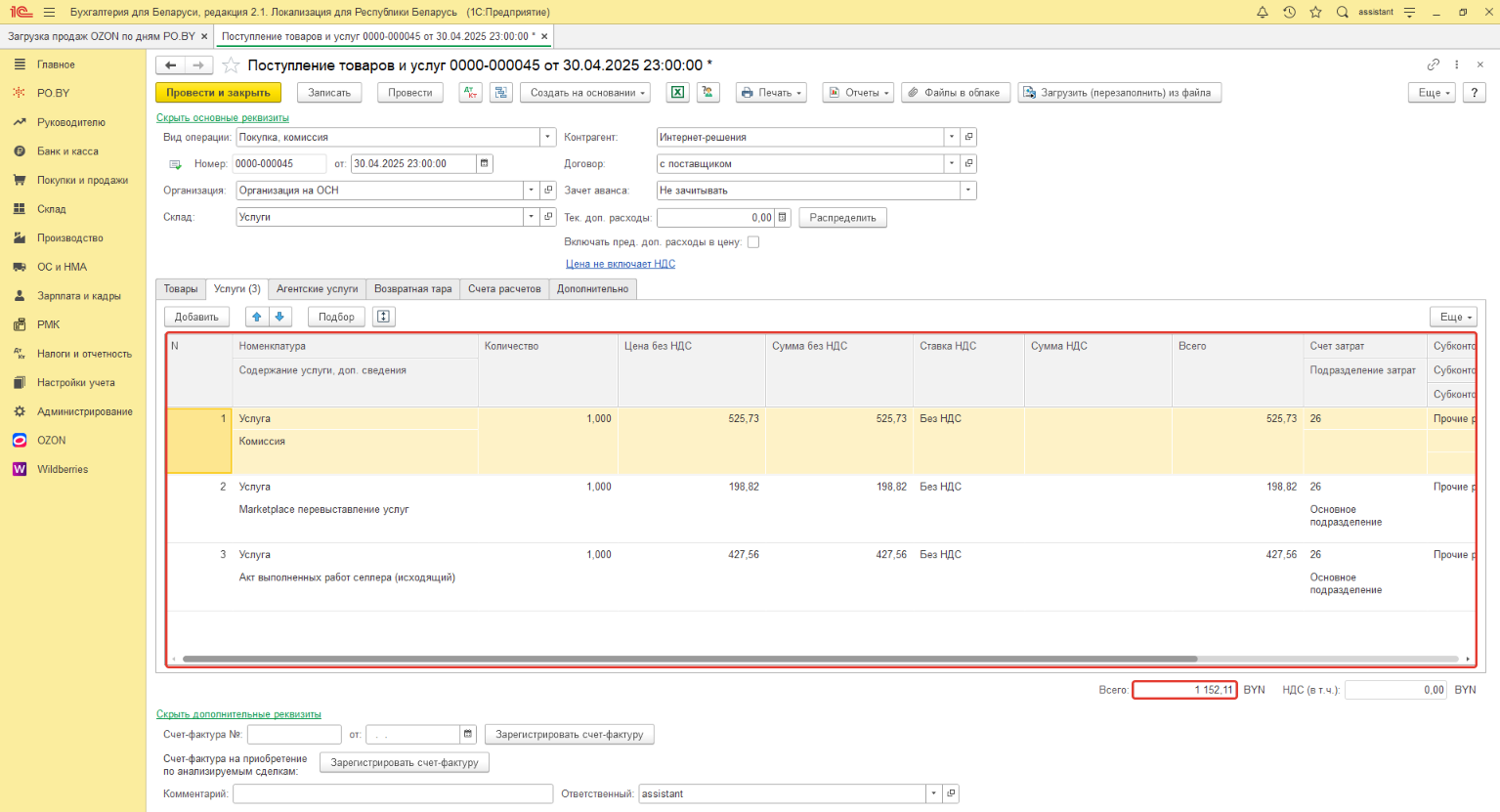
Task: Click the Записать button
Action: [329, 93]
